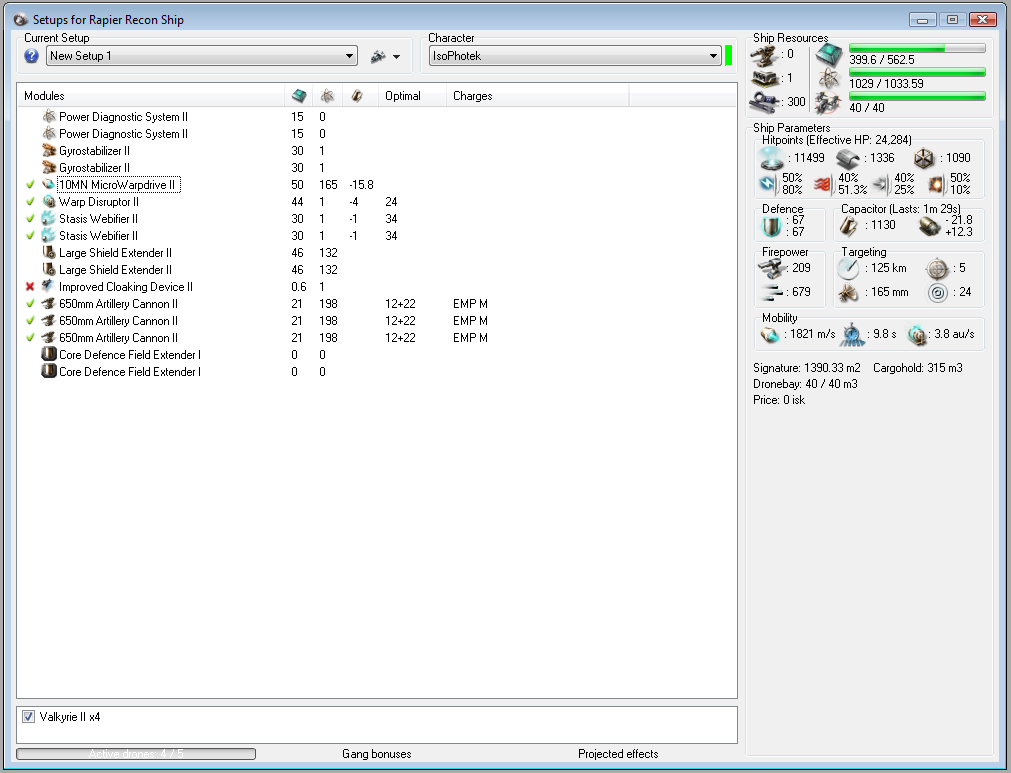Click the Defence tank icon
Image resolution: width=1011 pixels, height=773 pixels.
click(771, 226)
